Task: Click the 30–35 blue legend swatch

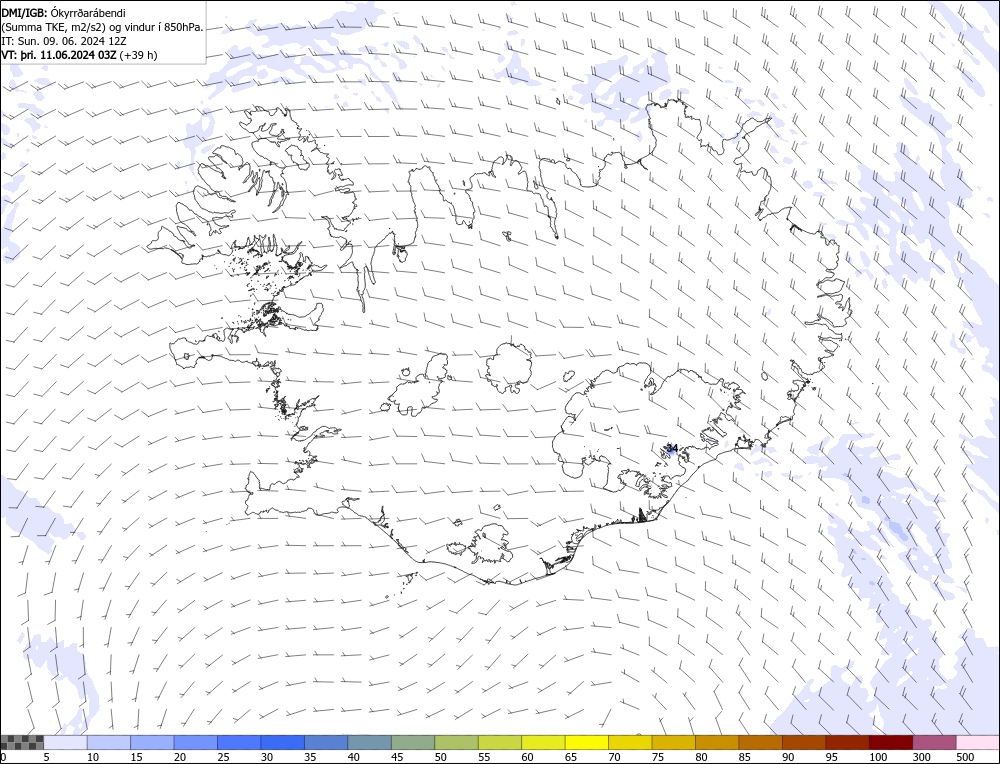Action: 283,742
